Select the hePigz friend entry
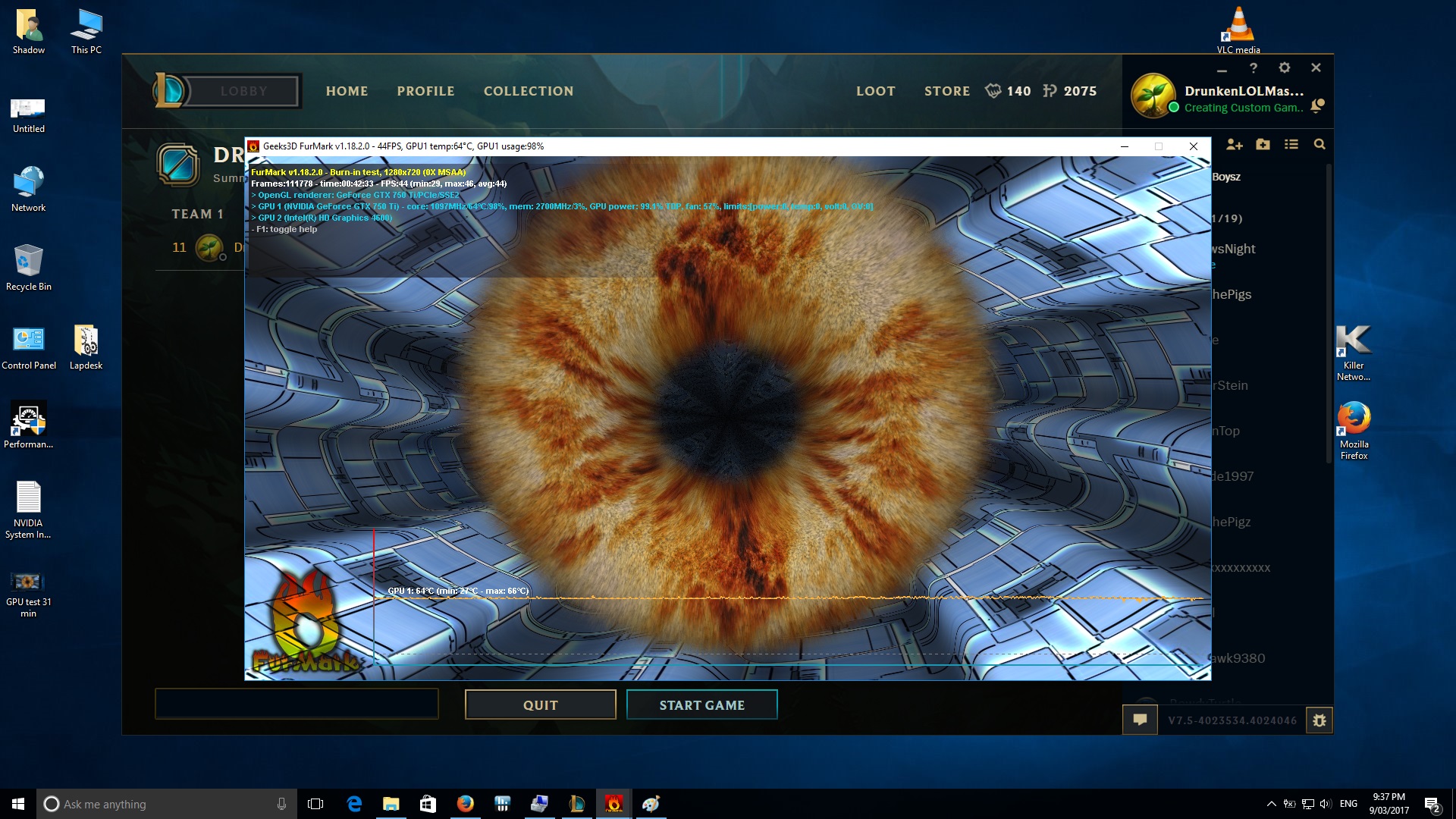Viewport: 1456px width, 819px height. point(1232,522)
